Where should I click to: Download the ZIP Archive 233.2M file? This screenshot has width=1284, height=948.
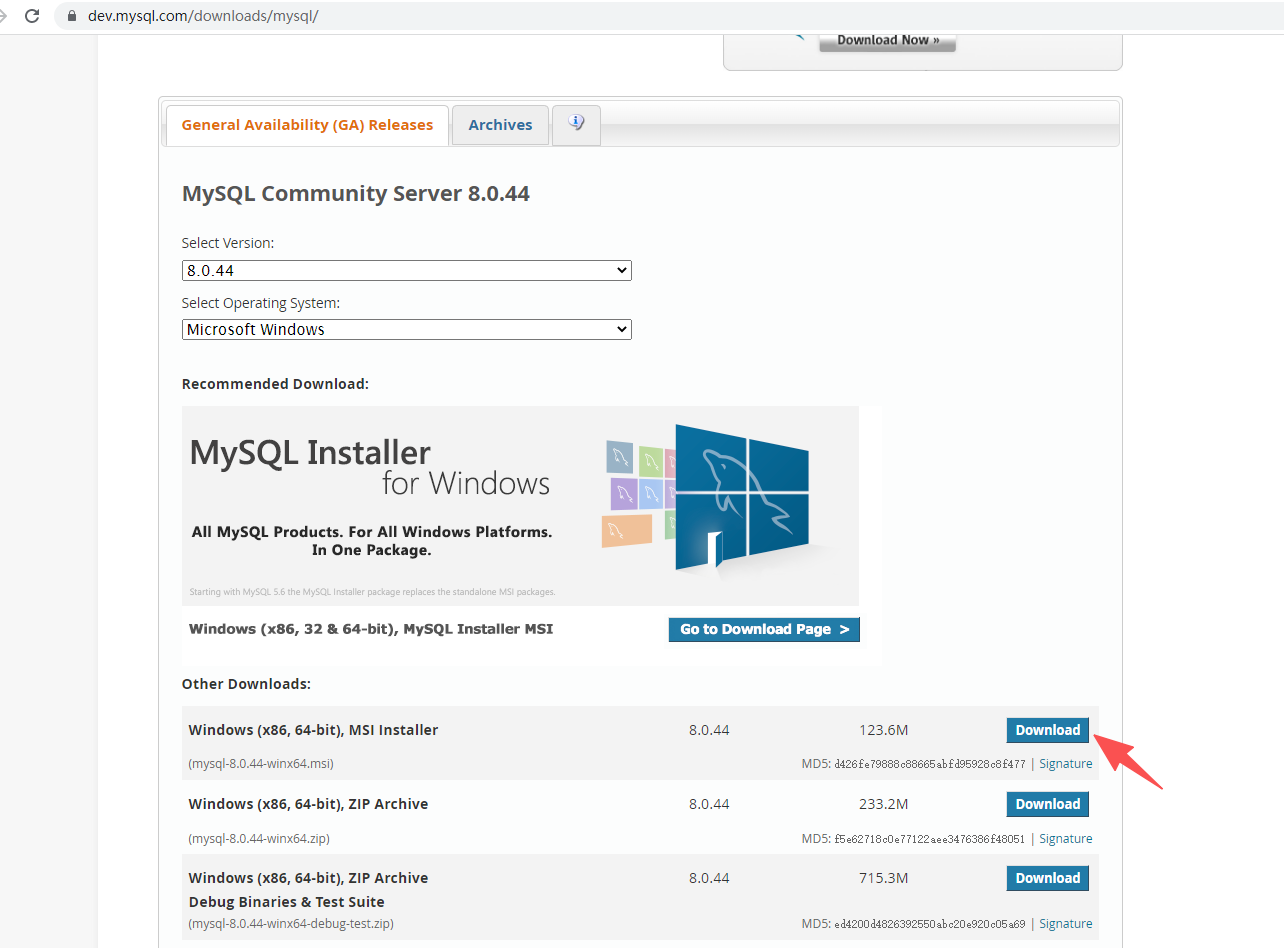click(x=1047, y=804)
